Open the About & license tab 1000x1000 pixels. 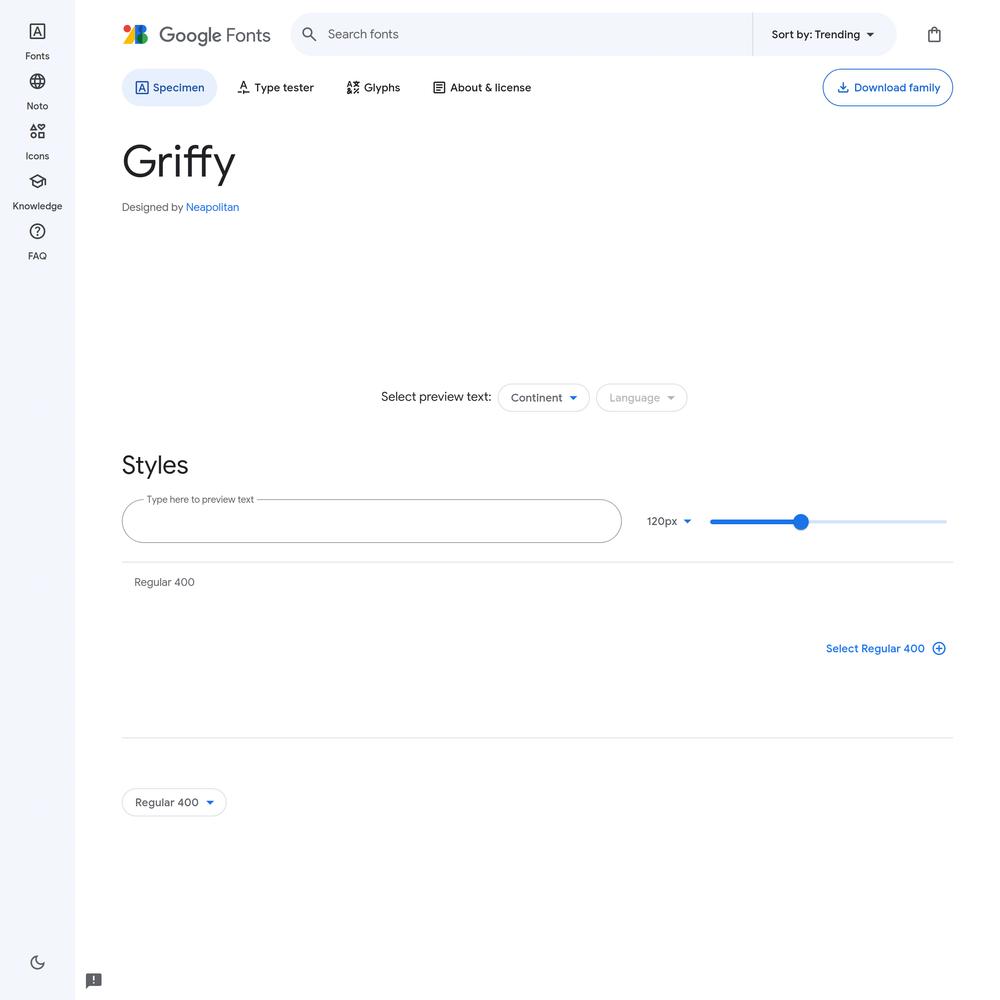(482, 87)
